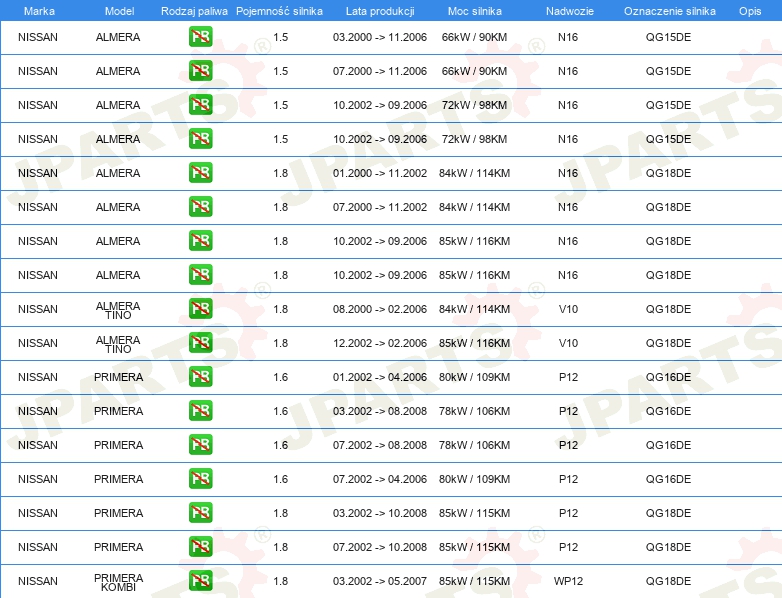Select the date range 03.2002 -> 05.2007
Image resolution: width=782 pixels, height=598 pixels.
point(380,581)
